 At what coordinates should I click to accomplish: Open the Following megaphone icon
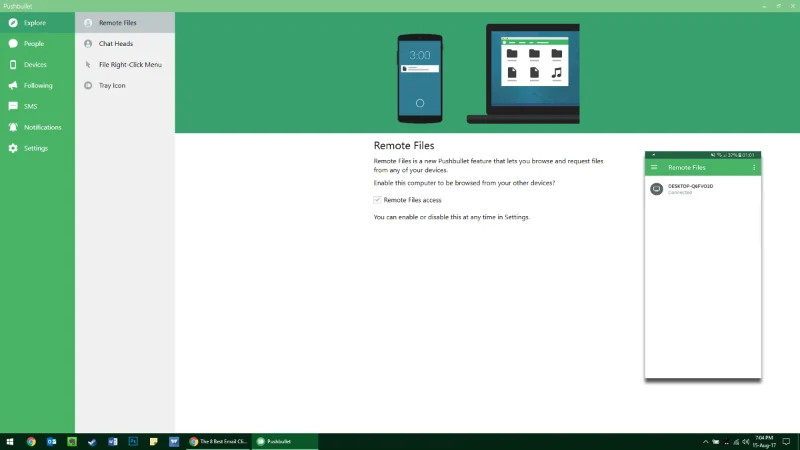[13, 86]
